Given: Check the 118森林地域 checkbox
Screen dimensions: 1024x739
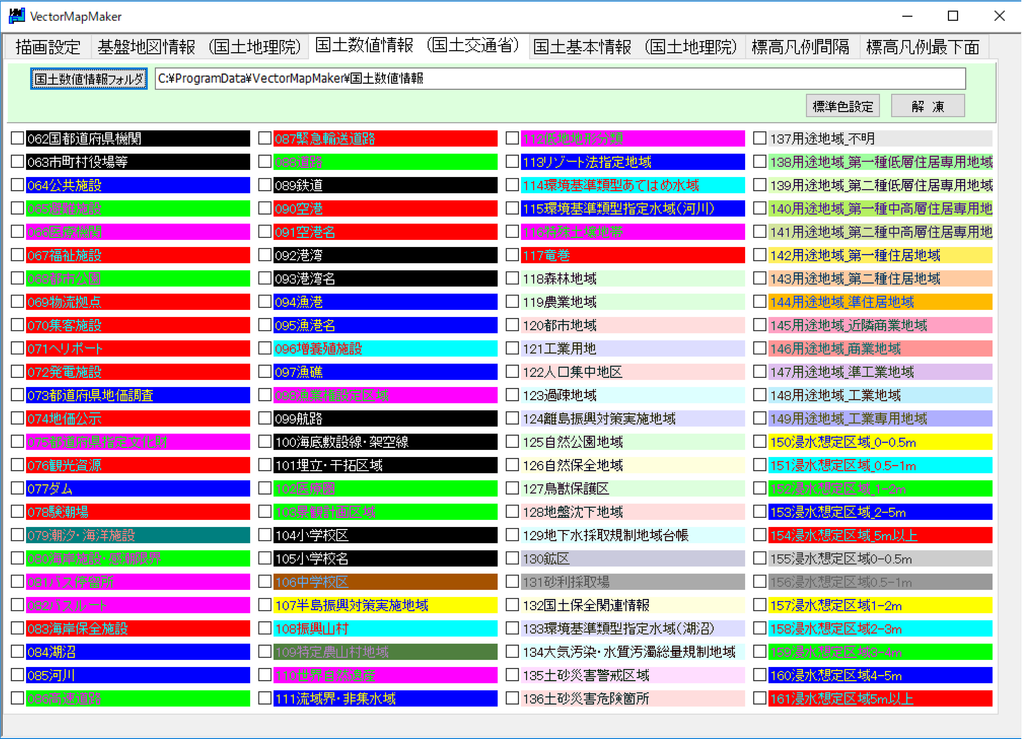Looking at the screenshot, I should click(512, 279).
